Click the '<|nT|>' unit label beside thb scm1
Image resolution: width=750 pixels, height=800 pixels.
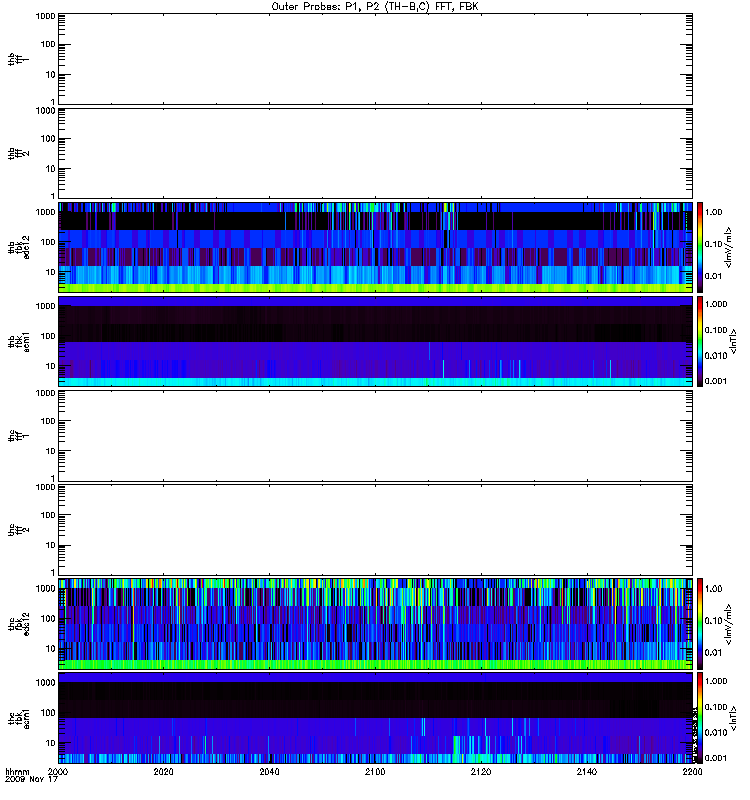click(734, 341)
